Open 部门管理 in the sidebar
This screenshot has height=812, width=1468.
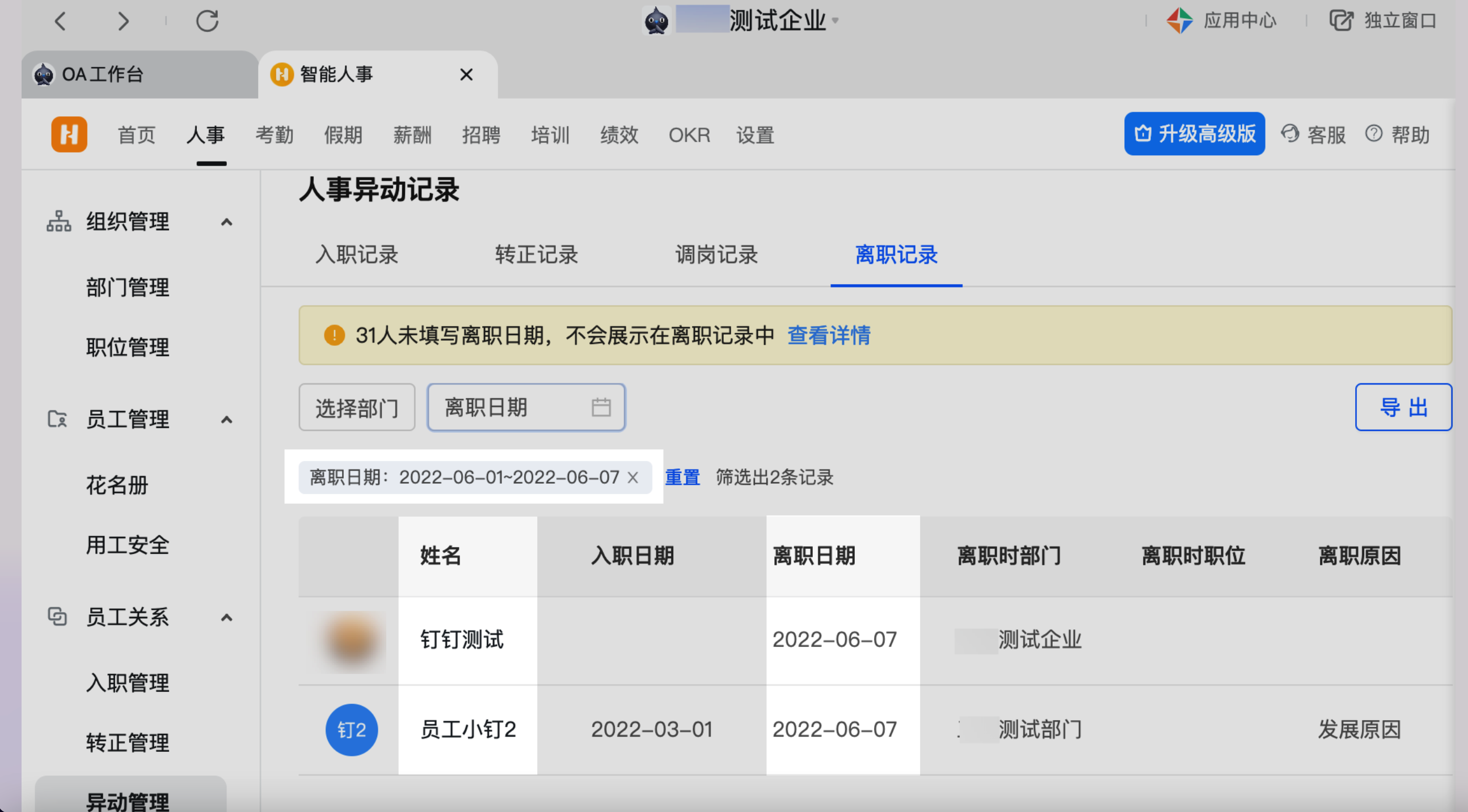[128, 287]
